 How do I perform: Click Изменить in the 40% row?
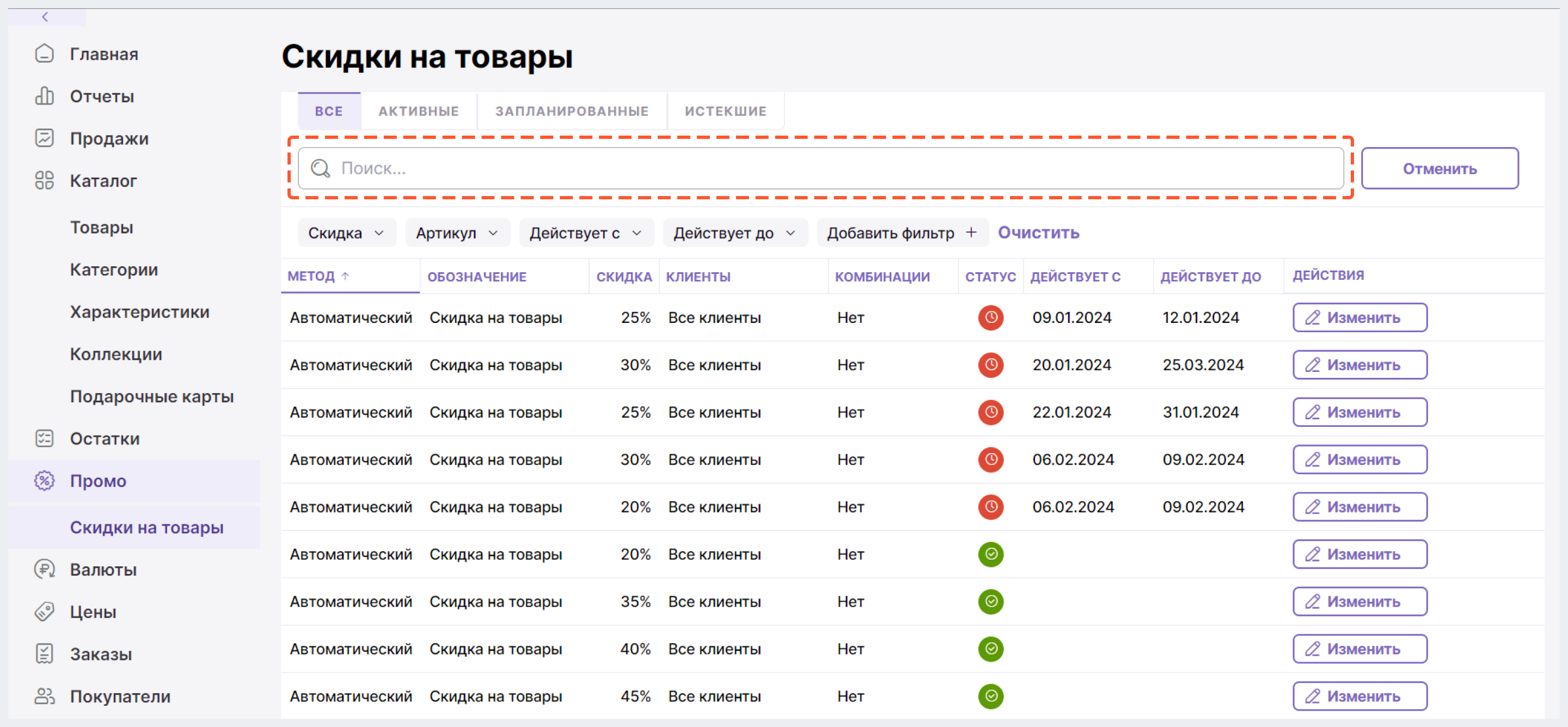1360,649
